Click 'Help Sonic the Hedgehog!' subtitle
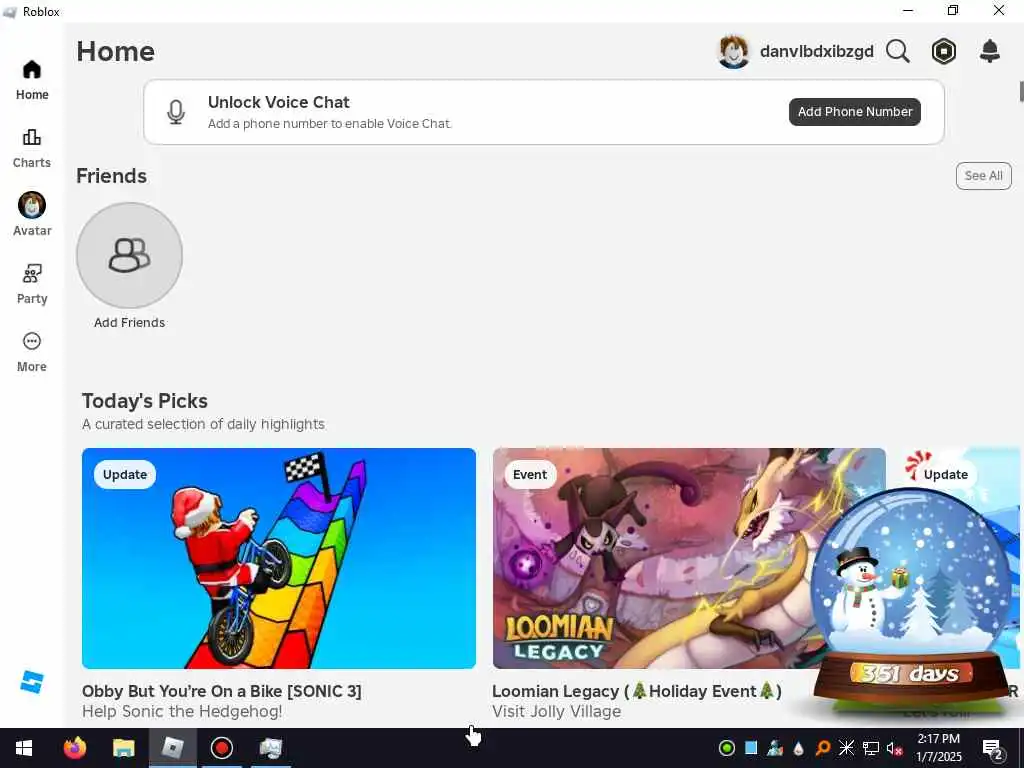The image size is (1024, 768). point(182,711)
